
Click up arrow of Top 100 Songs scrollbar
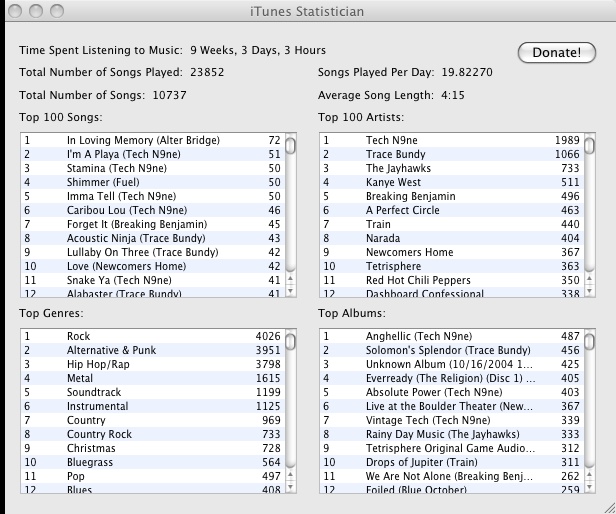290,279
